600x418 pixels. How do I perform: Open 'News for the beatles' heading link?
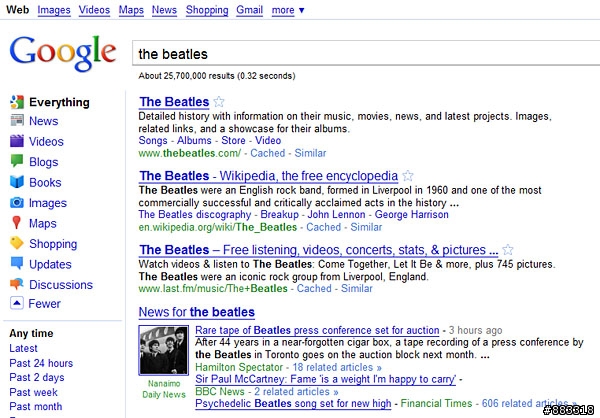click(x=197, y=312)
